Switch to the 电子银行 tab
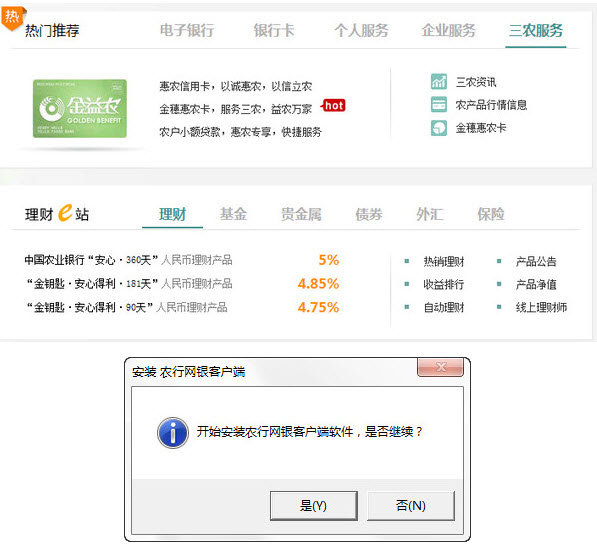This screenshot has height=548, width=597. point(187,30)
